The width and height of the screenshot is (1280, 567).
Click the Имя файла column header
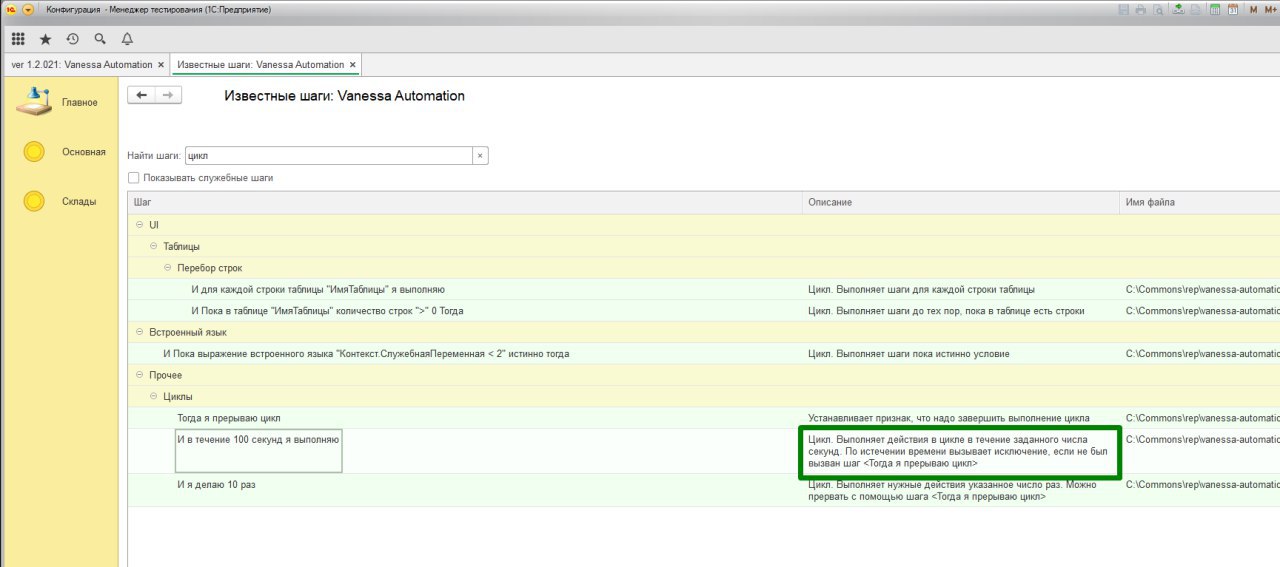(x=1200, y=202)
